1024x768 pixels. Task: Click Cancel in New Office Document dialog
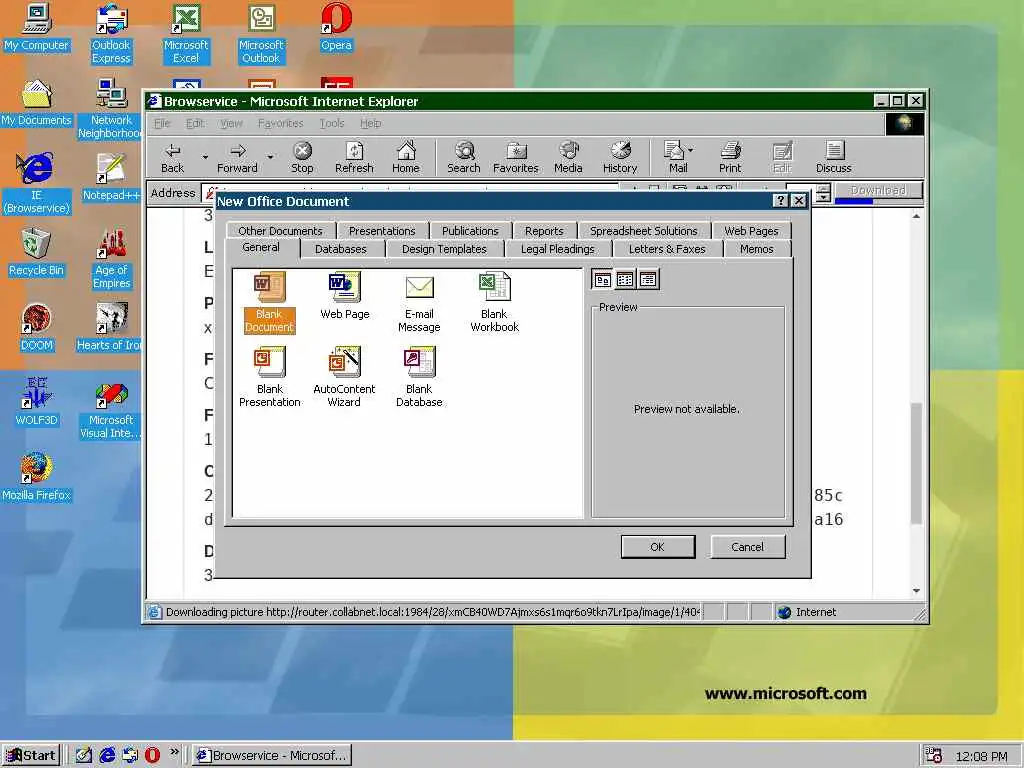(x=747, y=547)
